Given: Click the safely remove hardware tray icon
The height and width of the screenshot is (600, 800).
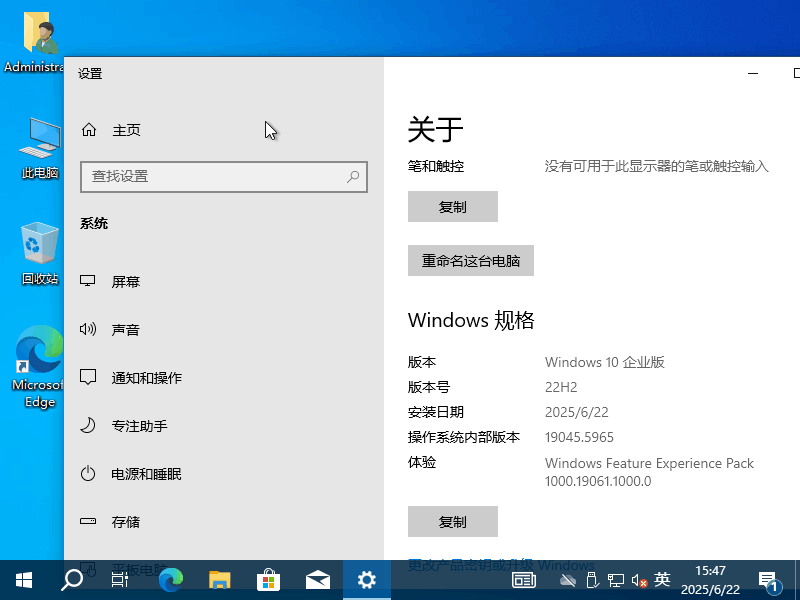Looking at the screenshot, I should [592, 580].
